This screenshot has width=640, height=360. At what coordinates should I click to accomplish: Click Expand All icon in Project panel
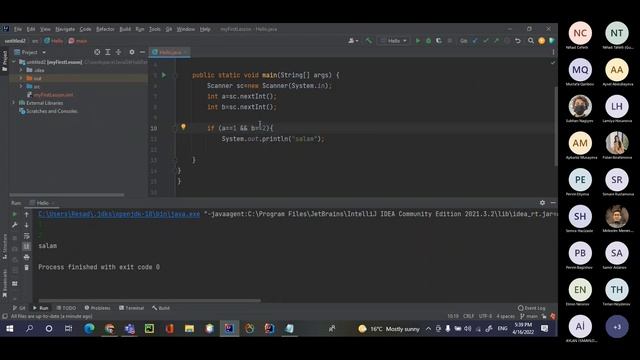108,52
